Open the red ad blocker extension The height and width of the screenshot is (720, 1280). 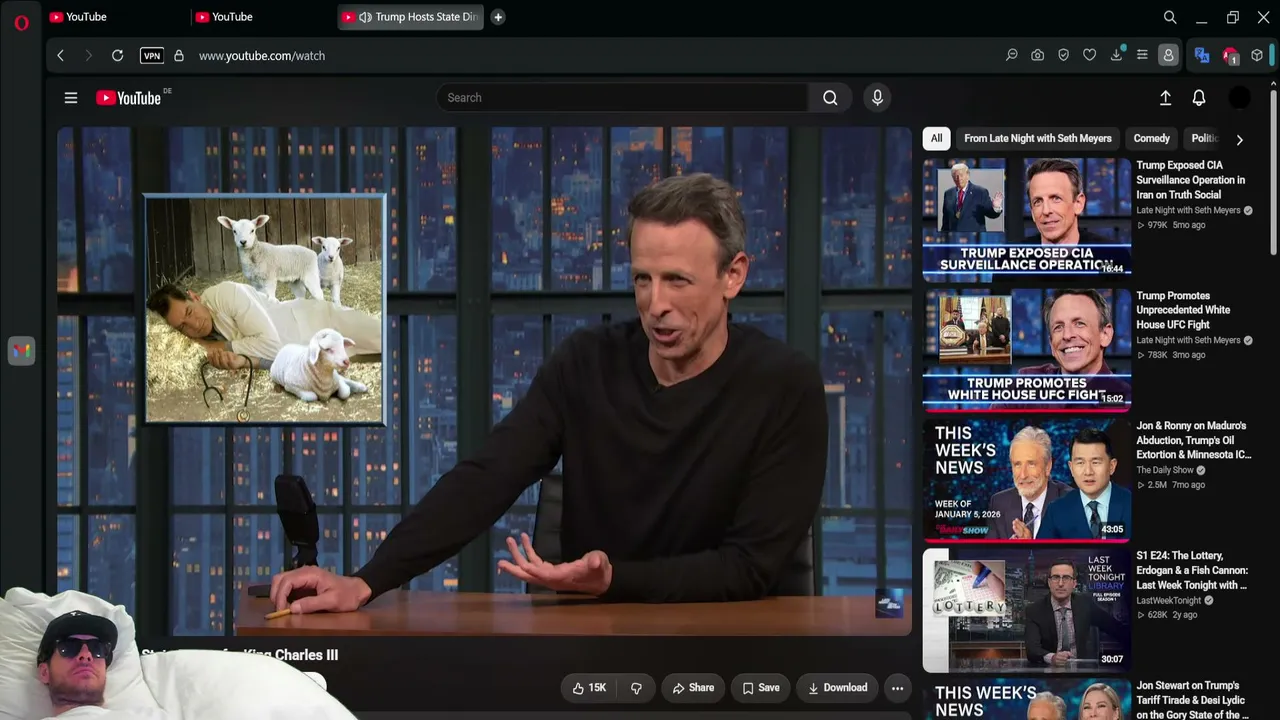[1230, 56]
